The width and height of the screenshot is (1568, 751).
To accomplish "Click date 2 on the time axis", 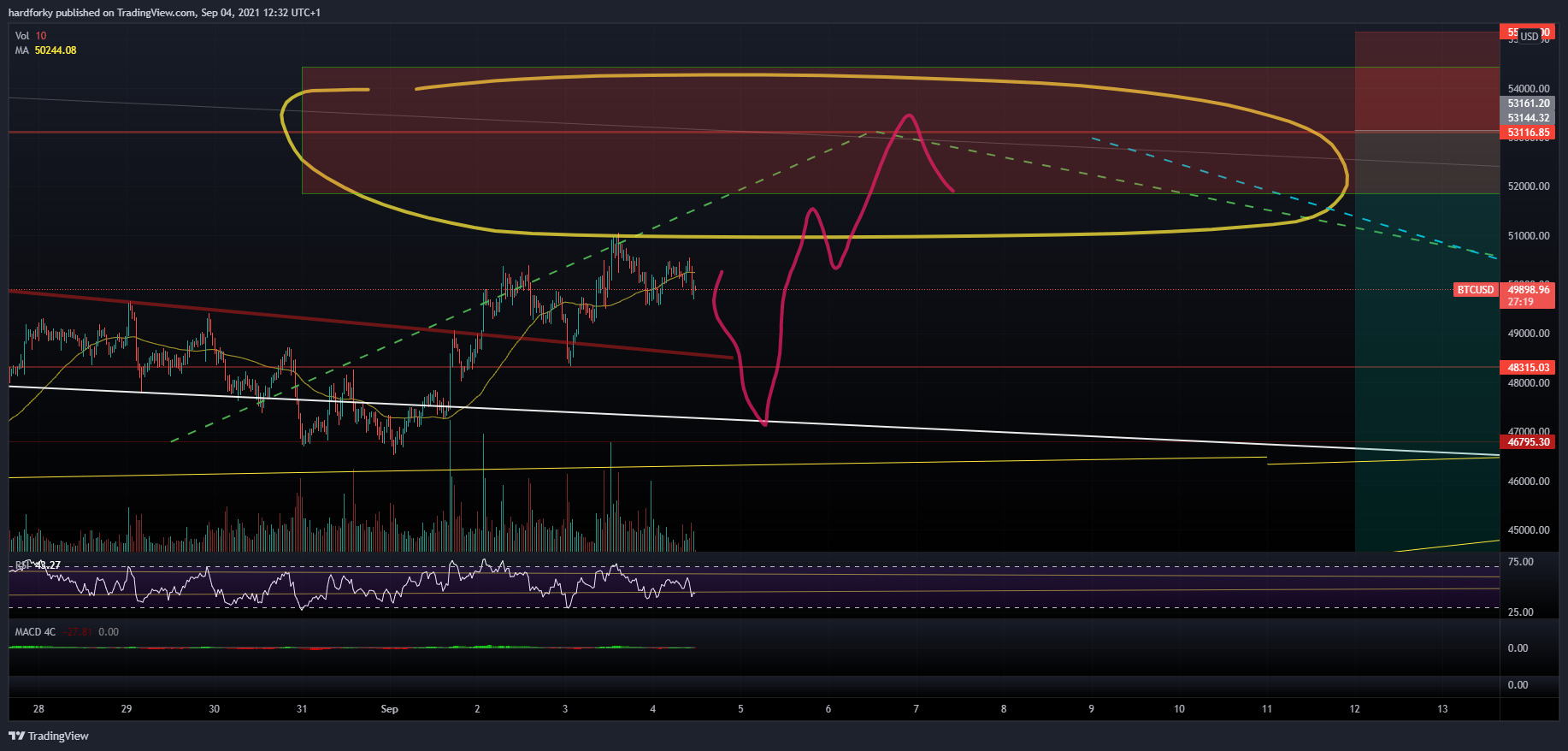I will click(x=477, y=709).
